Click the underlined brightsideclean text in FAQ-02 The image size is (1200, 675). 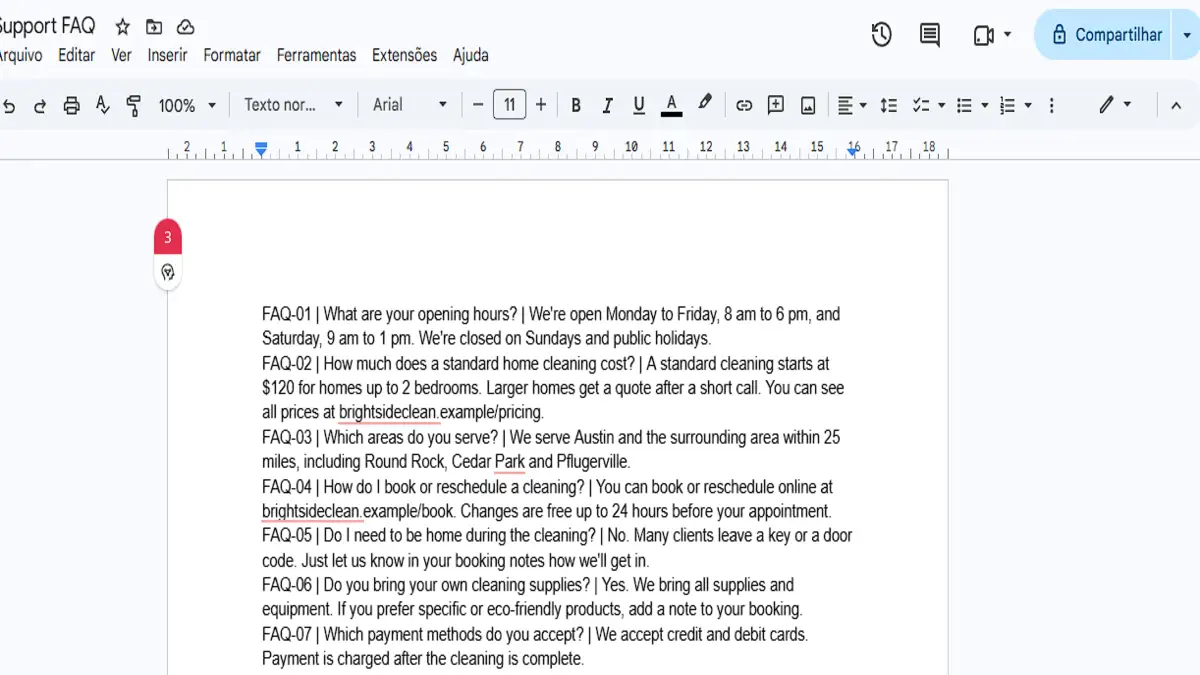click(x=390, y=413)
